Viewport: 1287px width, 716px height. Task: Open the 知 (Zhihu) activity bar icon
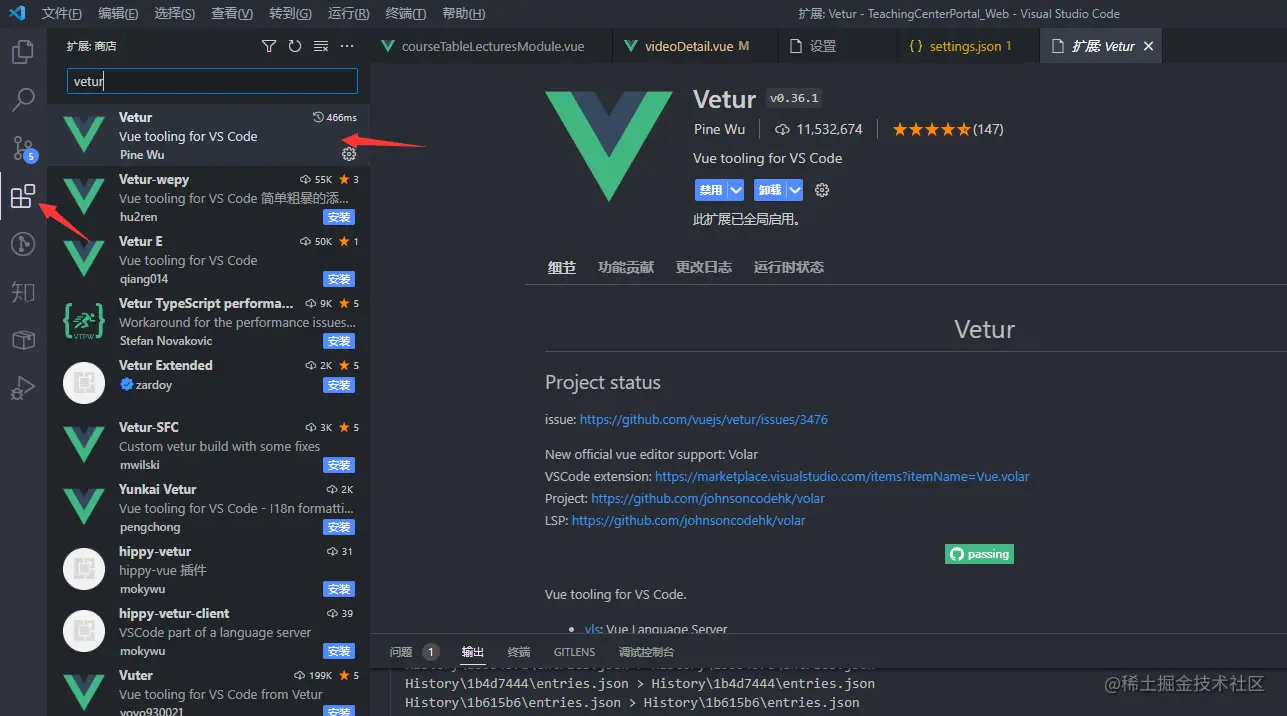tap(22, 292)
